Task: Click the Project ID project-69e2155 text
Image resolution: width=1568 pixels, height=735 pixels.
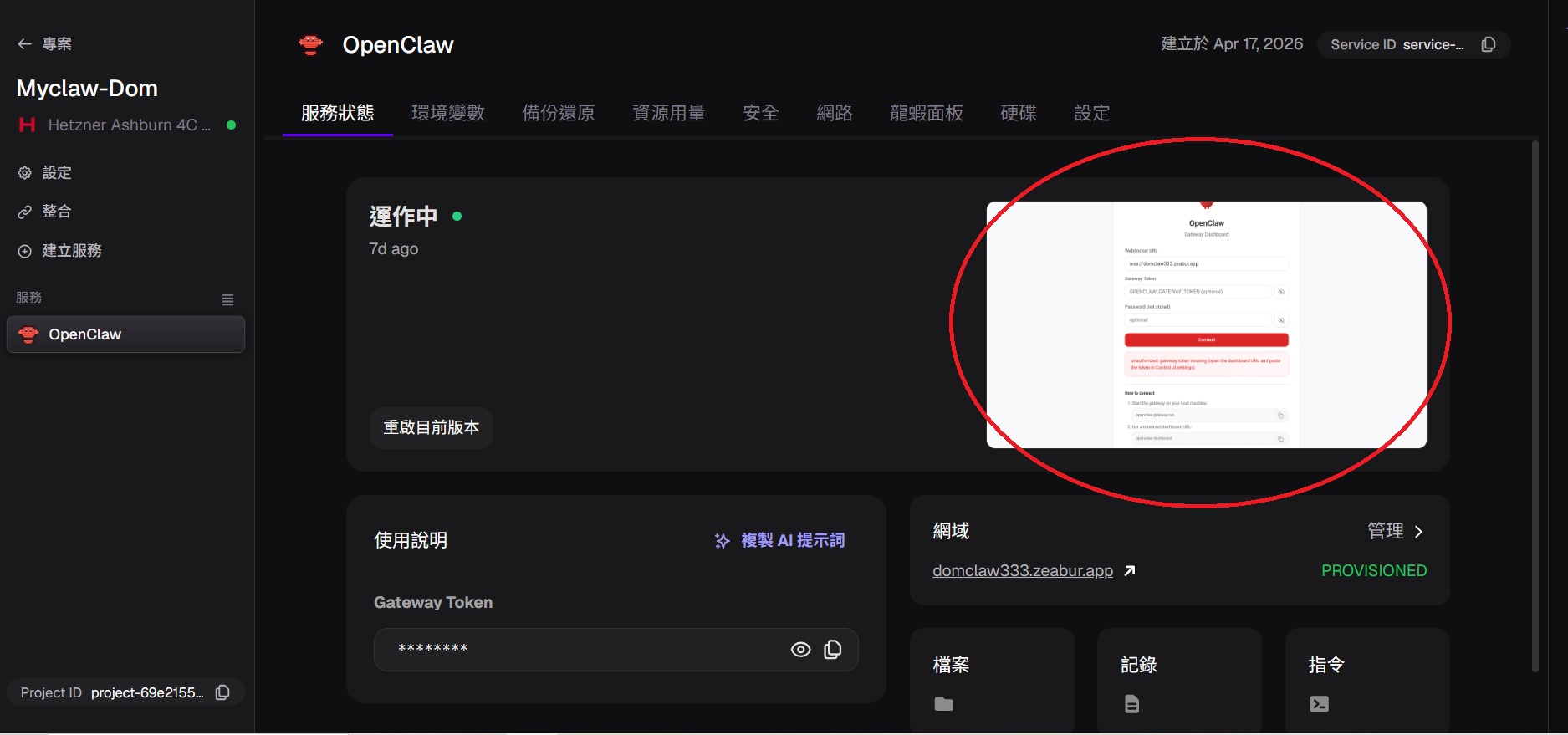Action: [x=112, y=692]
